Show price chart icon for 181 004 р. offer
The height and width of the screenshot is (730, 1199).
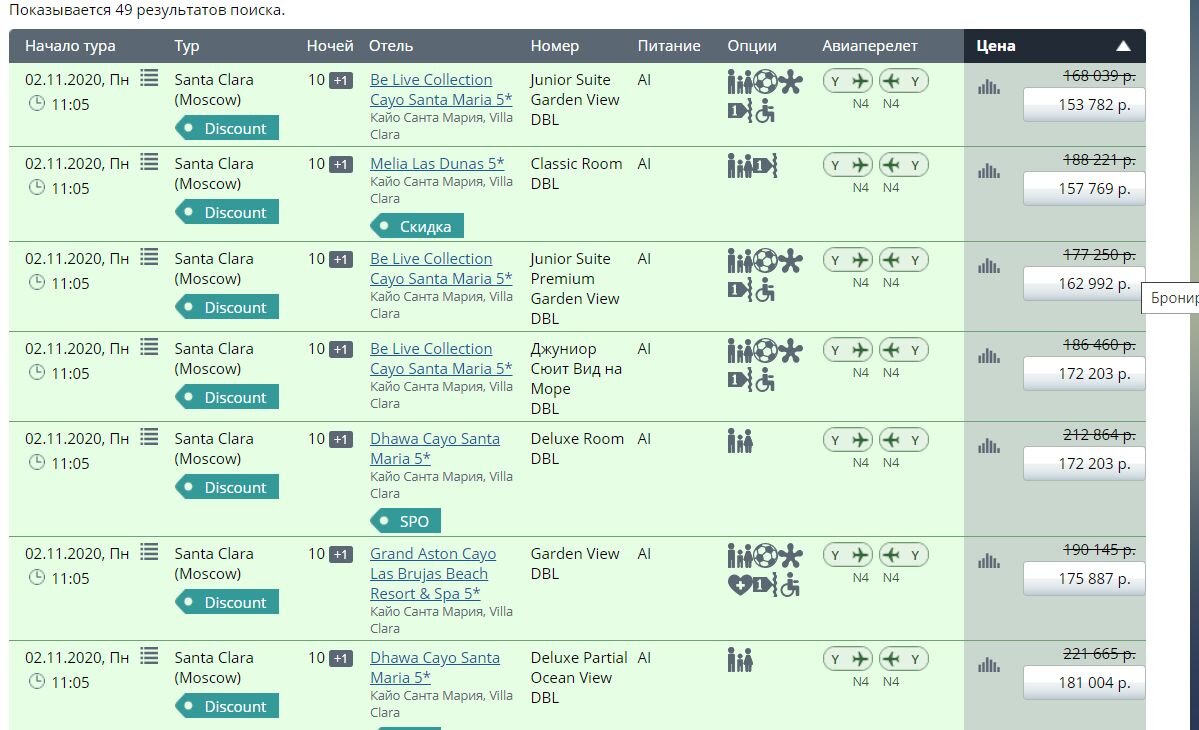coord(989,665)
